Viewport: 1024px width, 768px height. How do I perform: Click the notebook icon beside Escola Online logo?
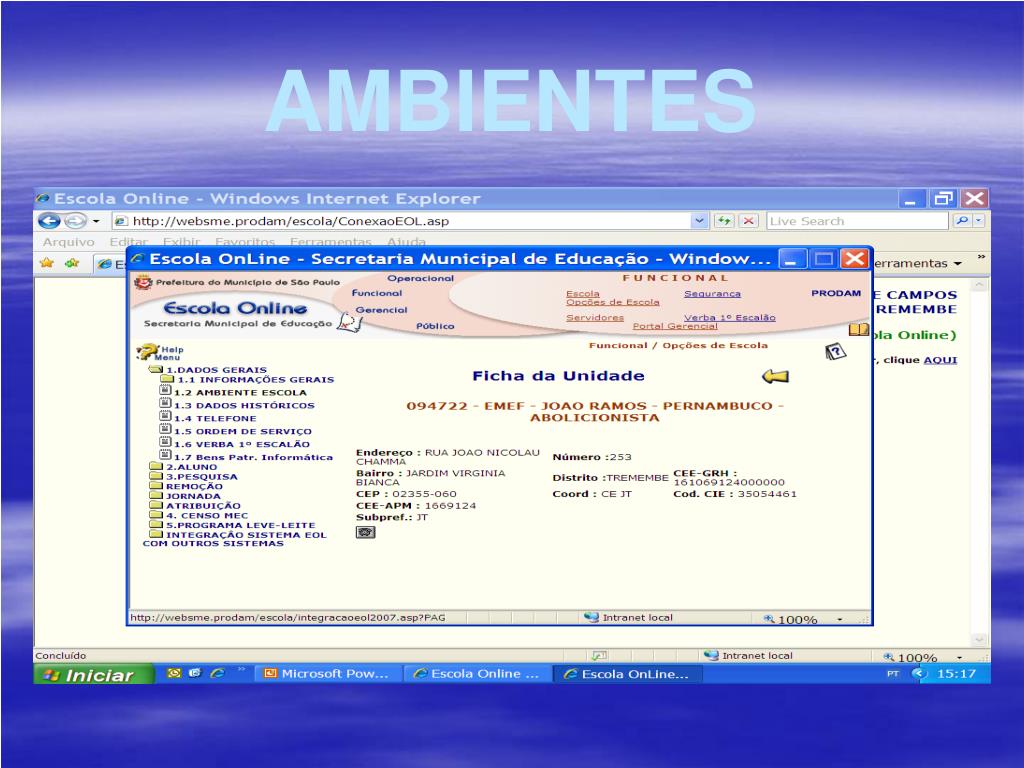click(349, 322)
